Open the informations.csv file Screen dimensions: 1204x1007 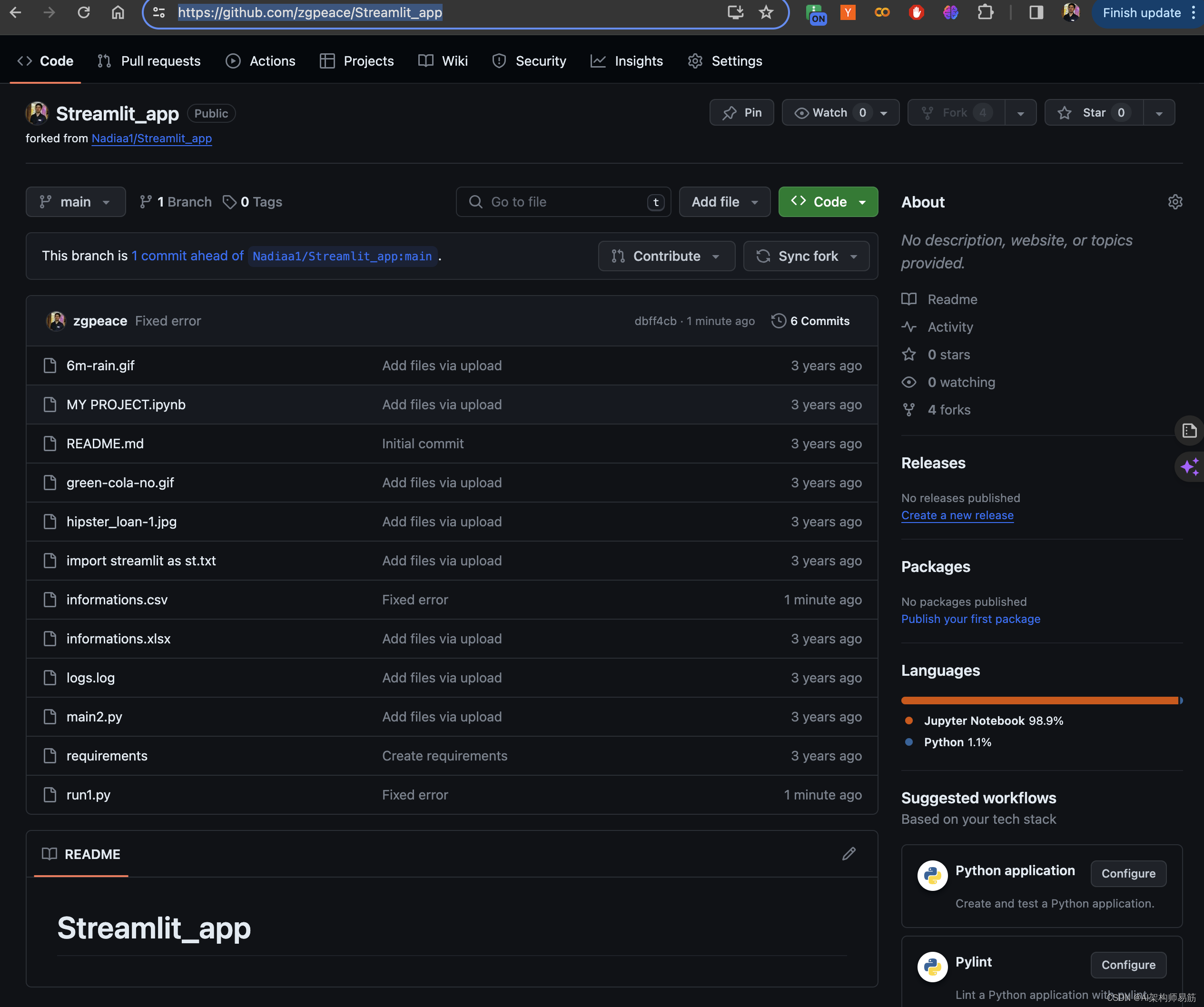click(117, 599)
